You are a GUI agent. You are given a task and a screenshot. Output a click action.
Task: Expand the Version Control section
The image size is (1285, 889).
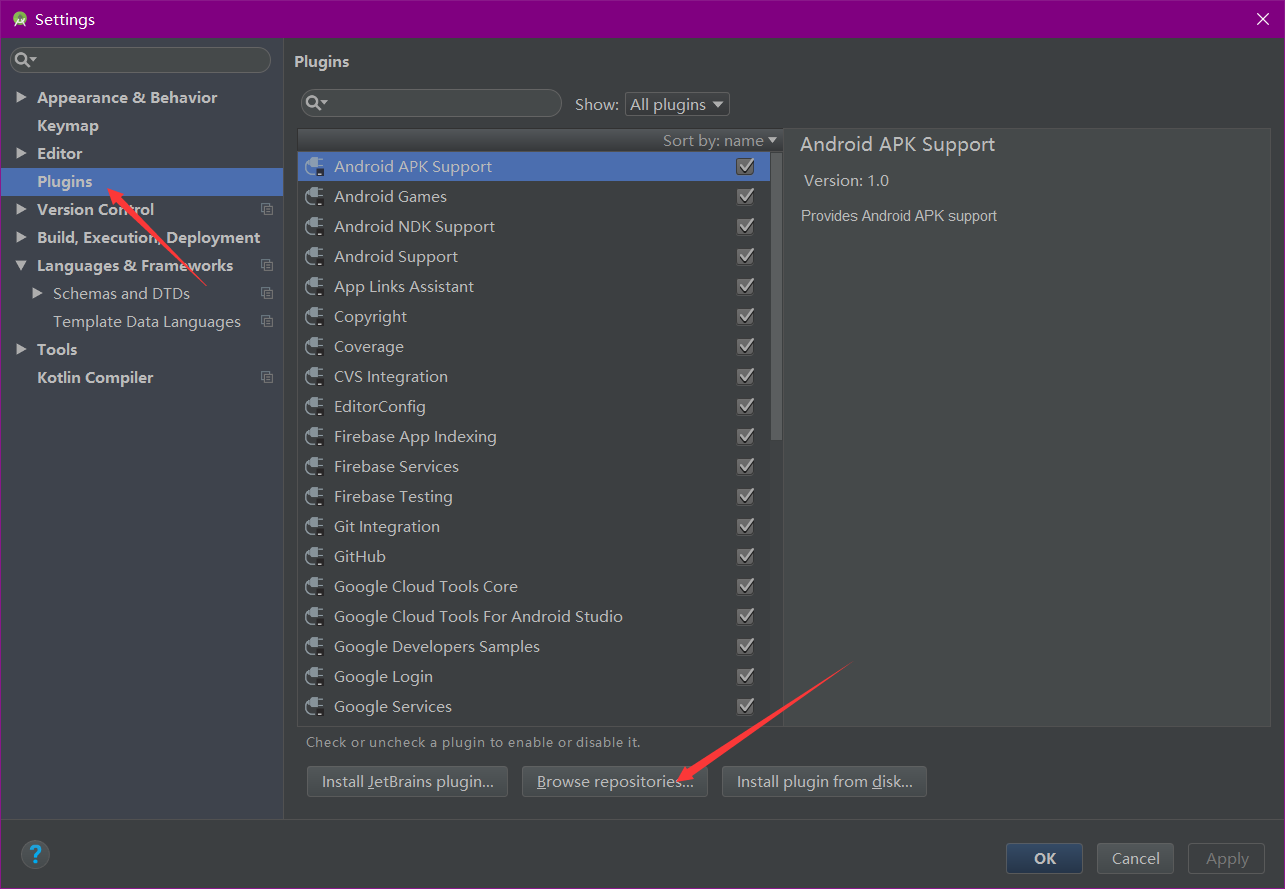coord(21,209)
